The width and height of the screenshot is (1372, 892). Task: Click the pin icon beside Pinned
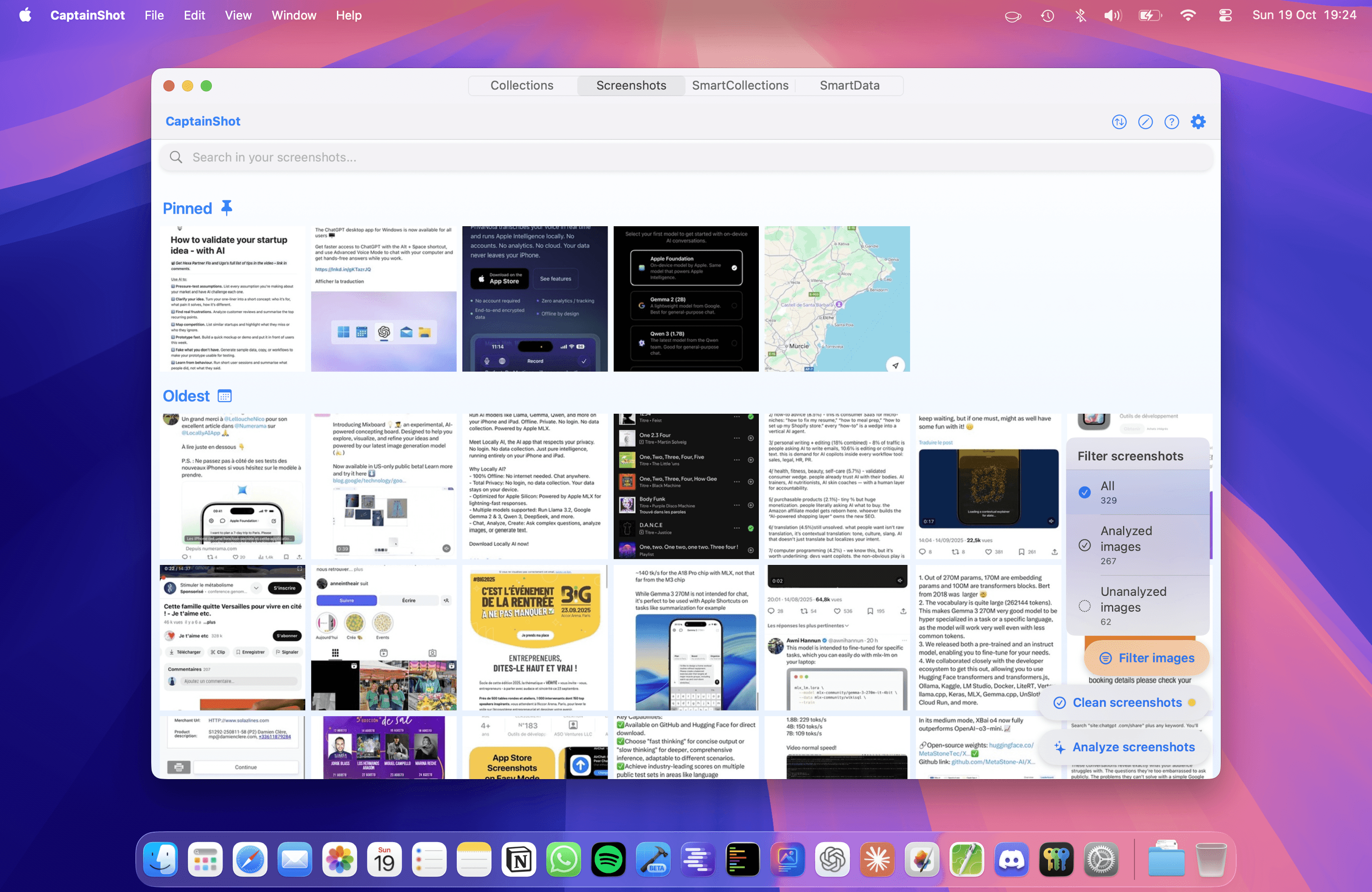point(226,208)
